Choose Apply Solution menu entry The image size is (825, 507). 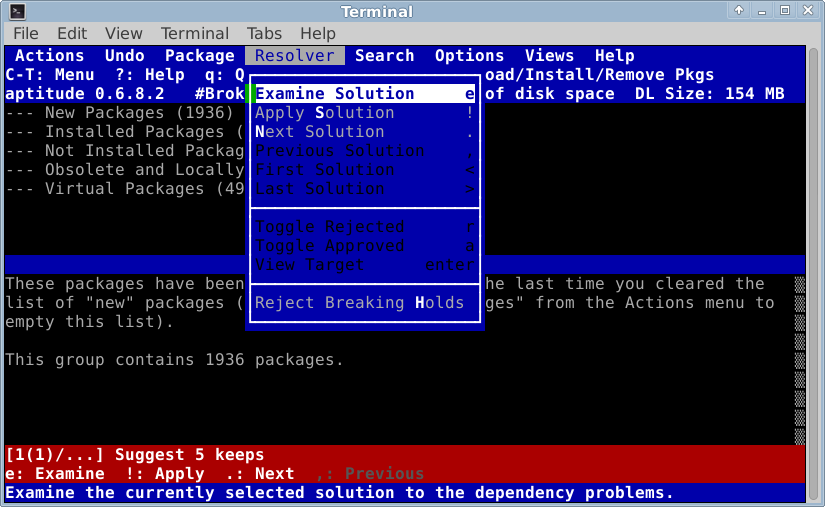[x=365, y=113]
